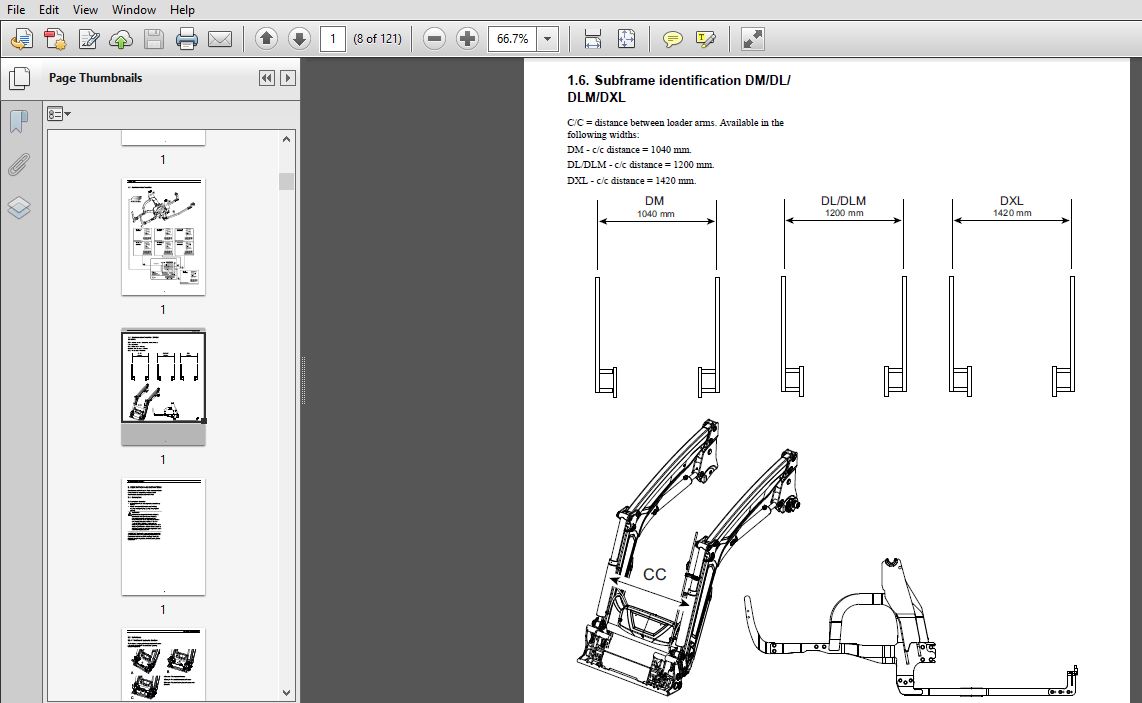Click the 'DL/DLM' diagram label
The height and width of the screenshot is (703, 1142).
[843, 200]
